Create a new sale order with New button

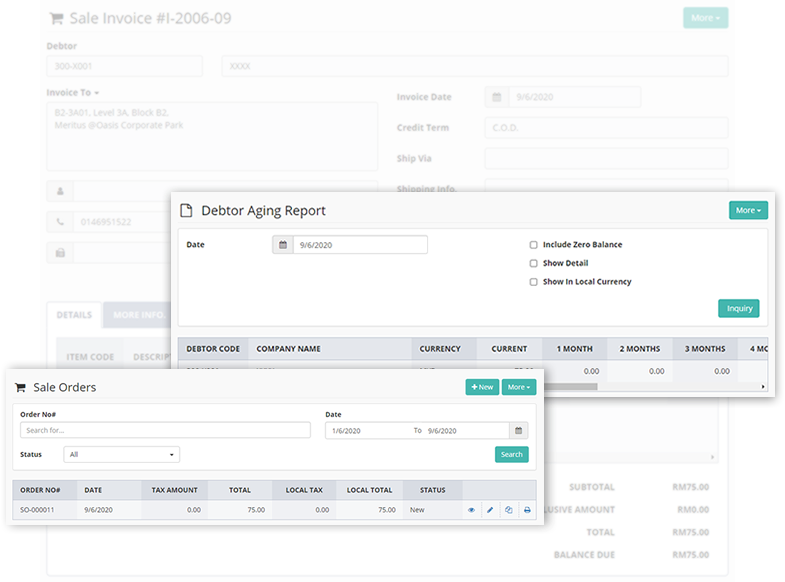482,387
